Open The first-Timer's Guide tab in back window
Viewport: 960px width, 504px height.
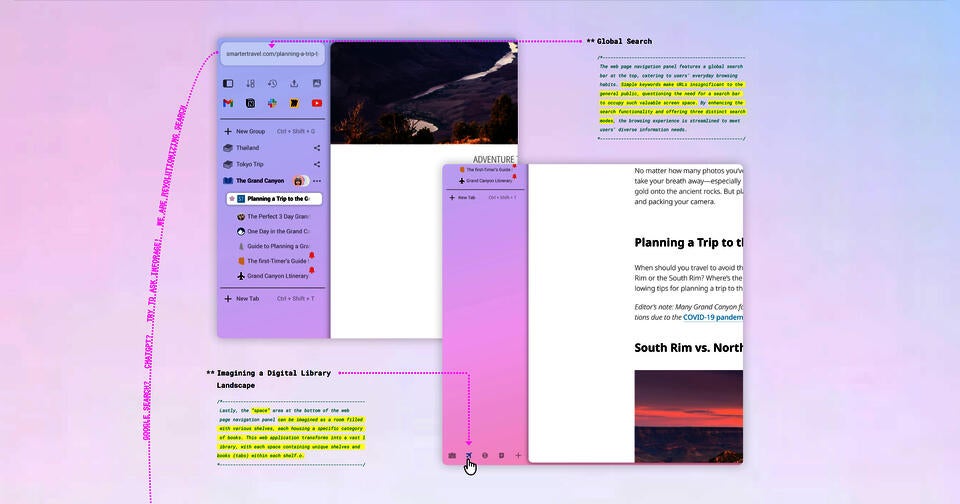(x=272, y=261)
